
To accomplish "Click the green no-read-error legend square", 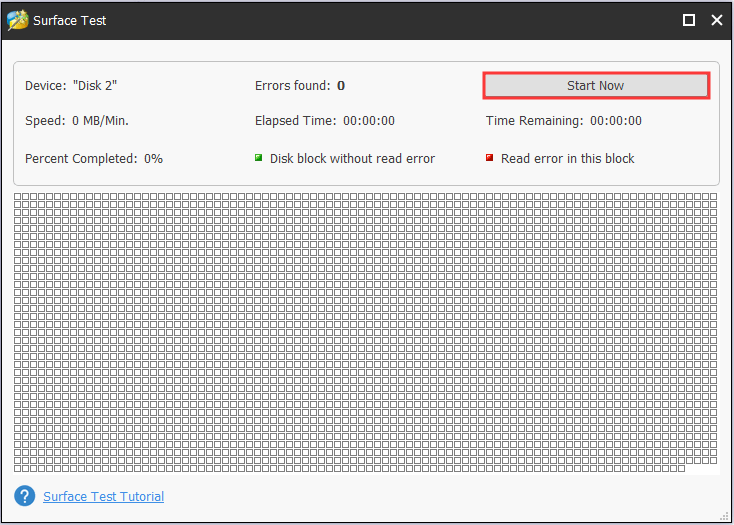I will point(259,158).
